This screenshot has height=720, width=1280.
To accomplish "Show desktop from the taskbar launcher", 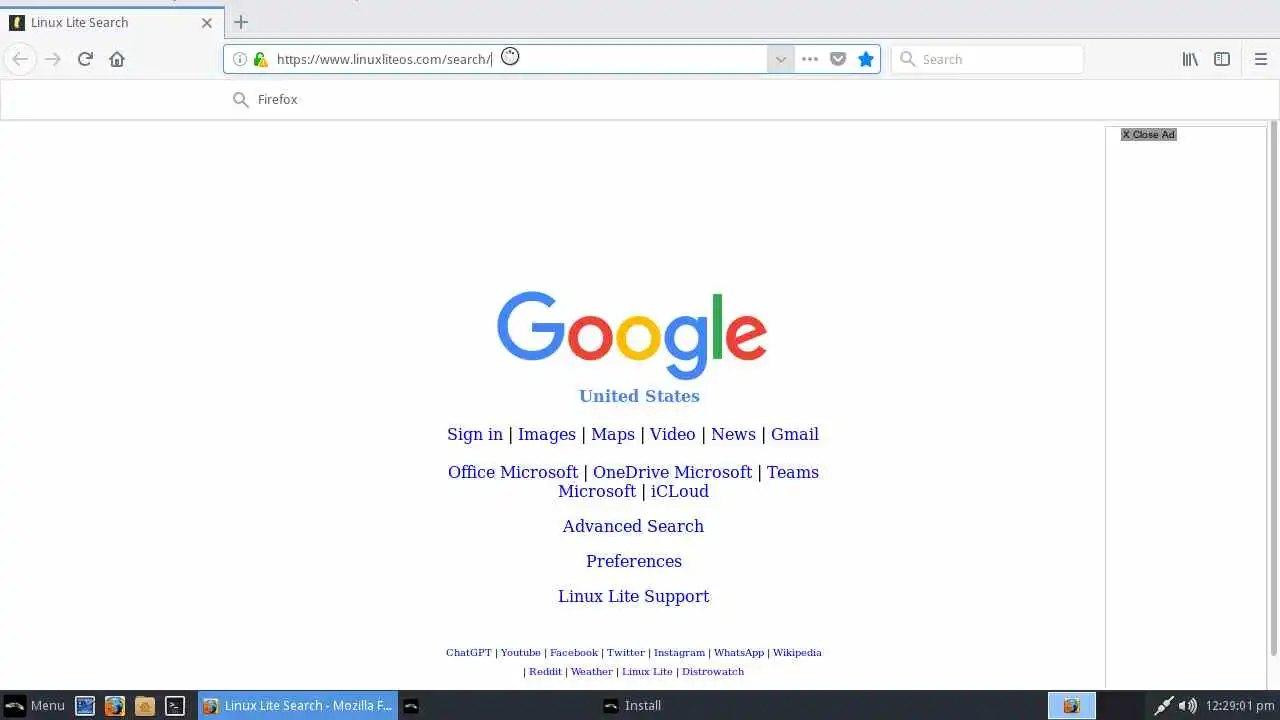I will pos(85,705).
